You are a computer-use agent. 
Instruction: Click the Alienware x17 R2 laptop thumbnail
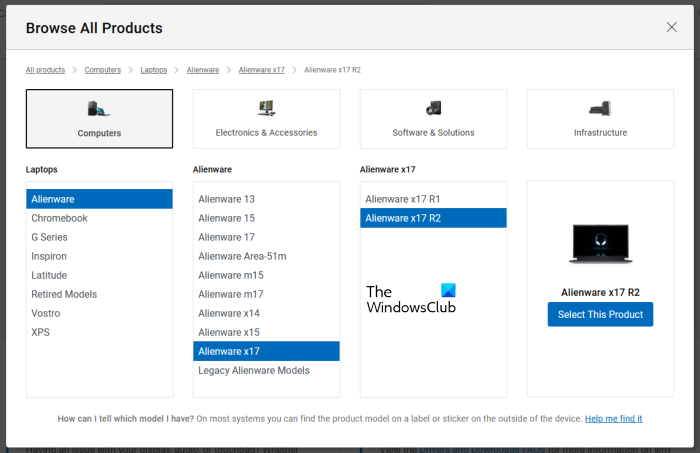600,244
